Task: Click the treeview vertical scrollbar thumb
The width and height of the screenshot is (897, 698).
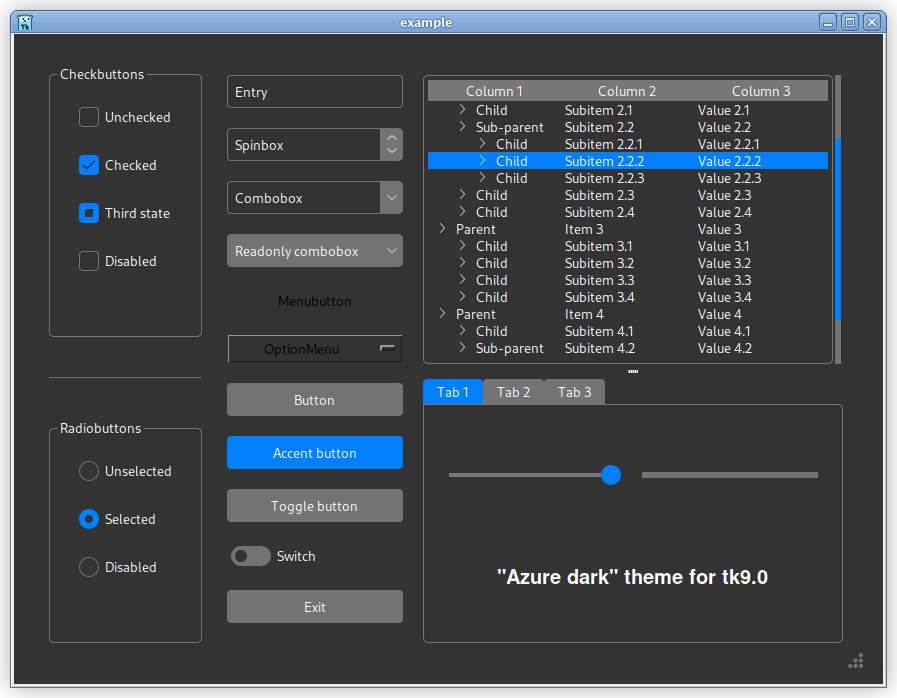Action: pyautogui.click(x=838, y=229)
